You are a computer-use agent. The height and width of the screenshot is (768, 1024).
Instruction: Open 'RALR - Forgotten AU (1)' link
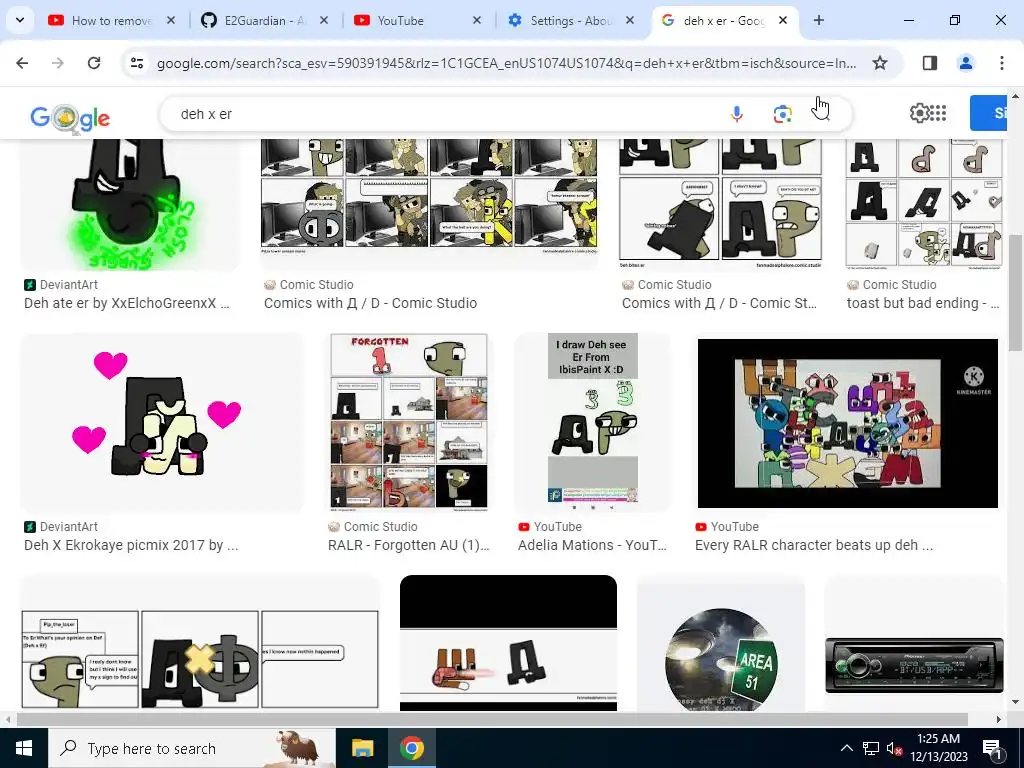pyautogui.click(x=409, y=545)
